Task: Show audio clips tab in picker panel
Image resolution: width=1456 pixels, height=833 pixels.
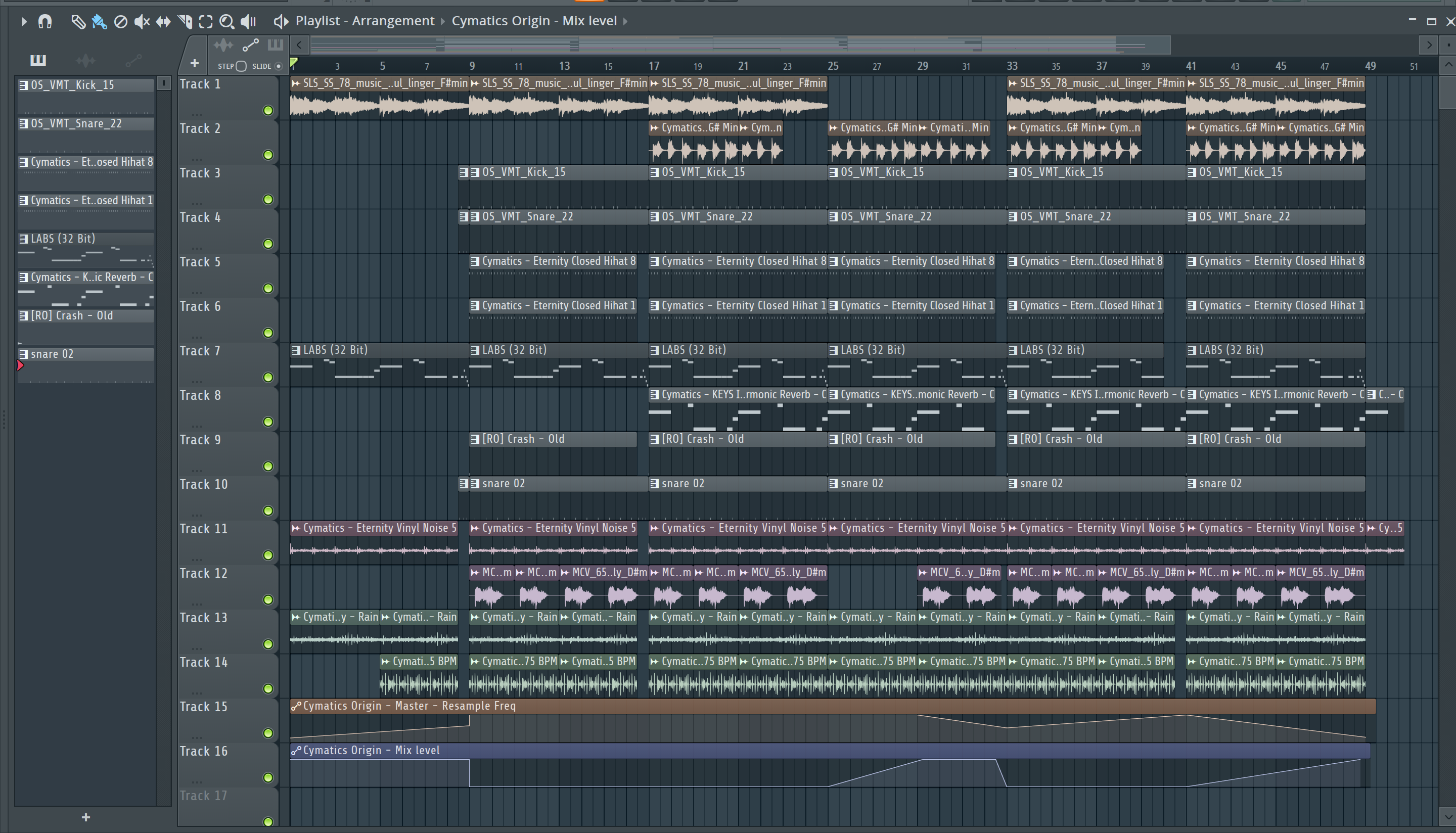Action: (x=85, y=60)
